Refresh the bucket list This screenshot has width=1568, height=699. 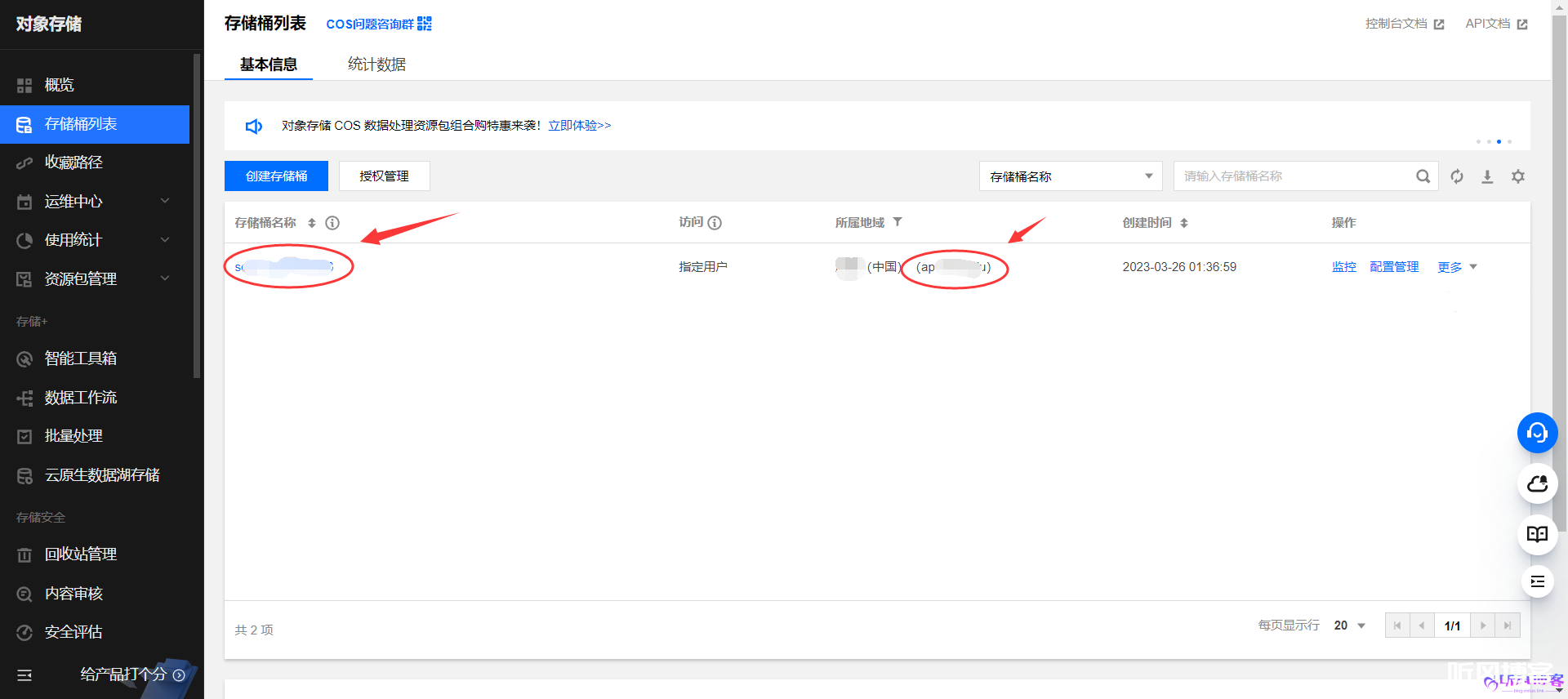1457,176
